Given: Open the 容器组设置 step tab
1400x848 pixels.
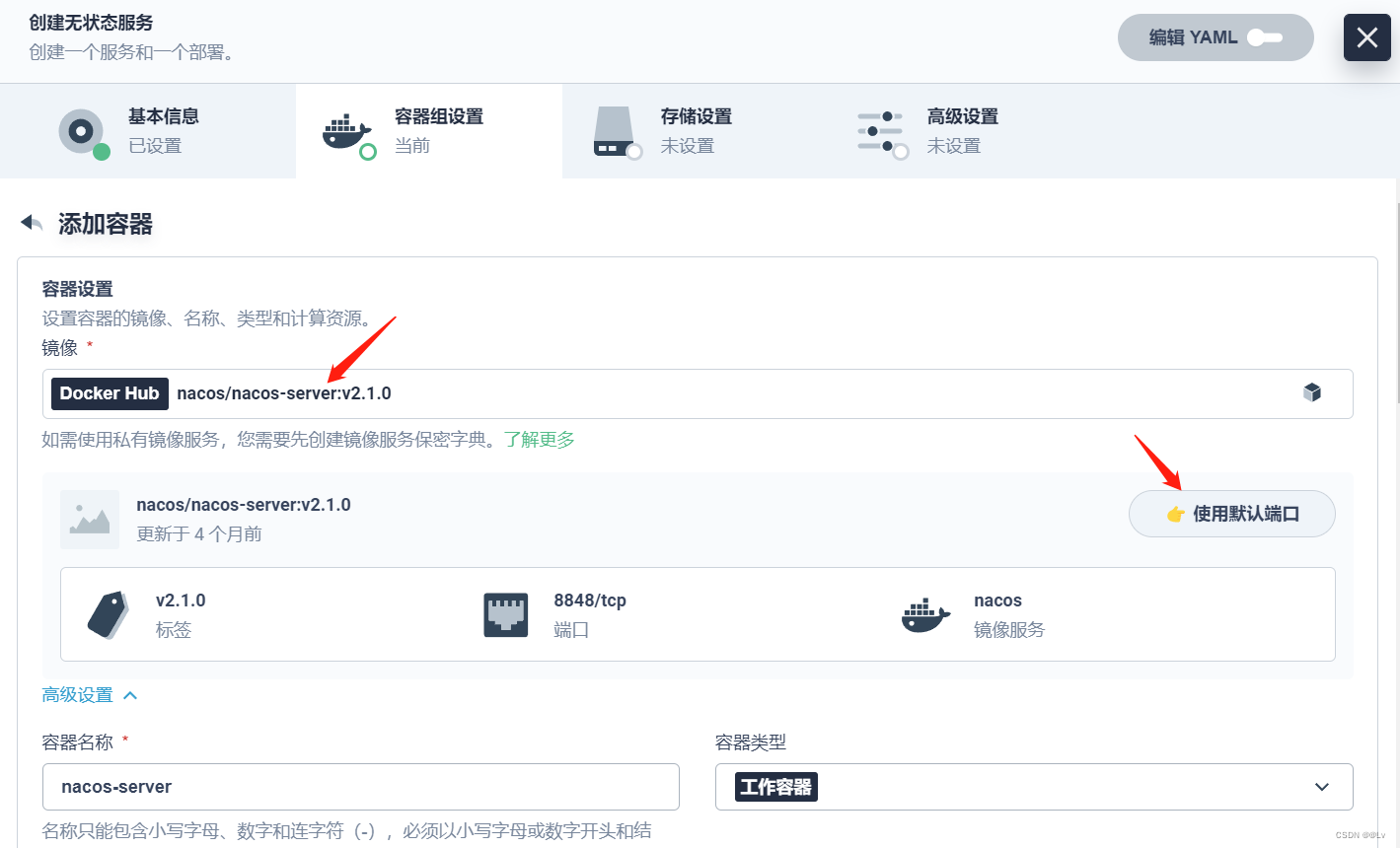Looking at the screenshot, I should click(429, 131).
